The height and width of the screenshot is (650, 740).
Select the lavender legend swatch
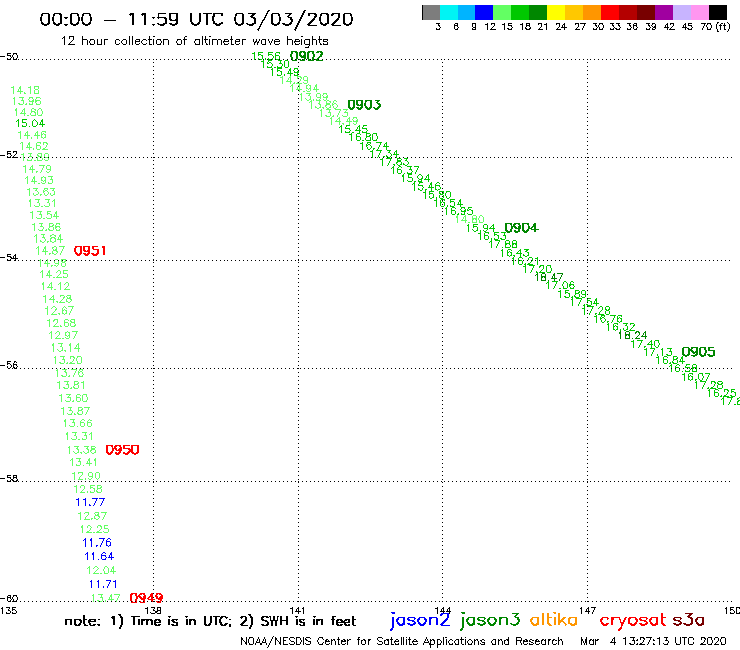pyautogui.click(x=681, y=12)
